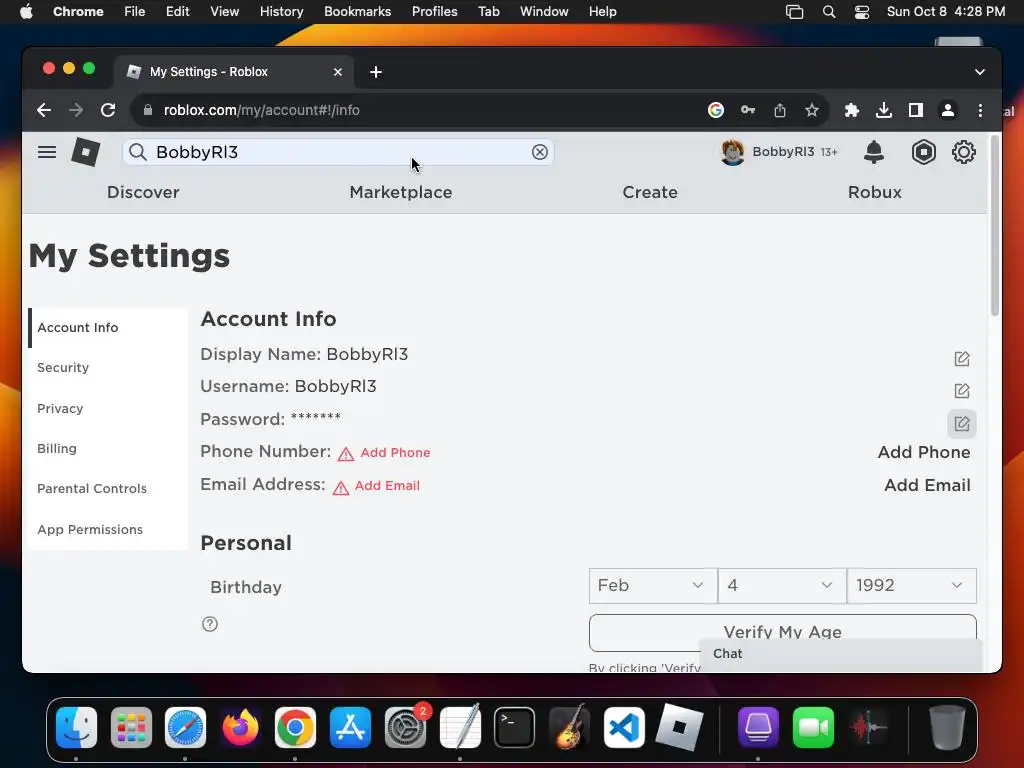Image resolution: width=1024 pixels, height=768 pixels.
Task: Click the page vertical scrollbar
Action: (995, 225)
